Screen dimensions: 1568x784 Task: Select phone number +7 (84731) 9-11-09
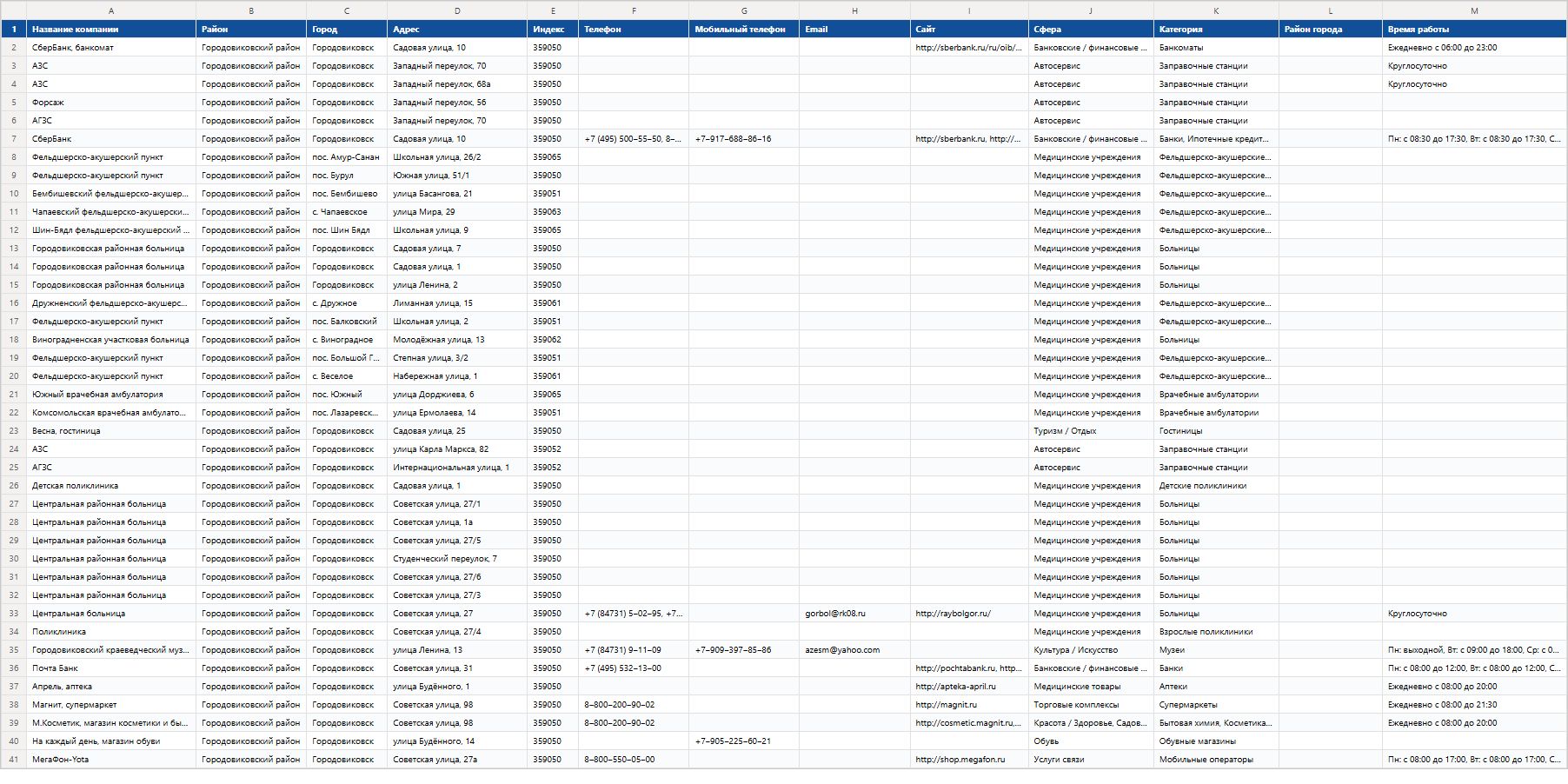[x=634, y=650]
